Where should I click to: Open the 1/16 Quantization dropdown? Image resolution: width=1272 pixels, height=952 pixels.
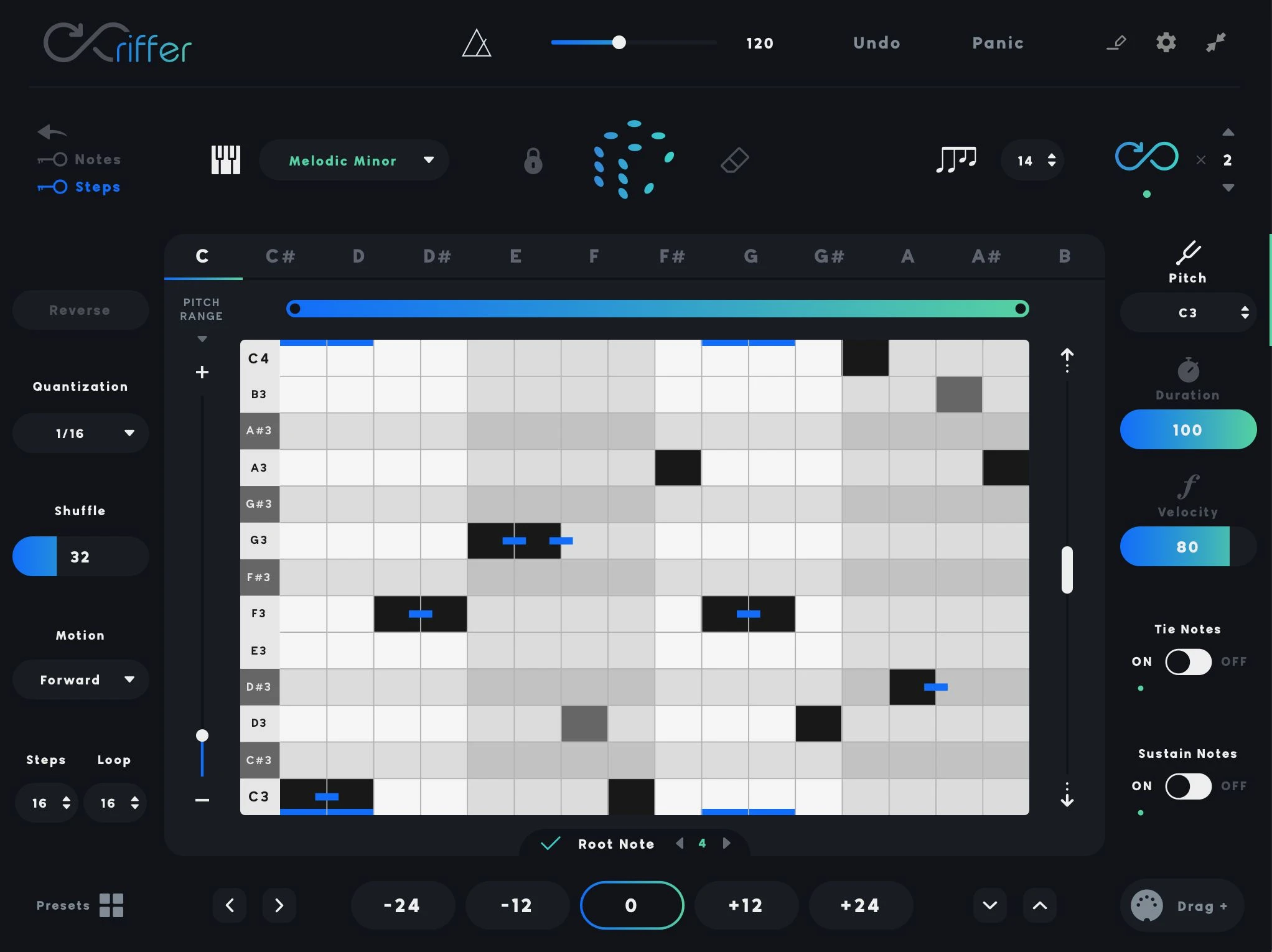(80, 433)
